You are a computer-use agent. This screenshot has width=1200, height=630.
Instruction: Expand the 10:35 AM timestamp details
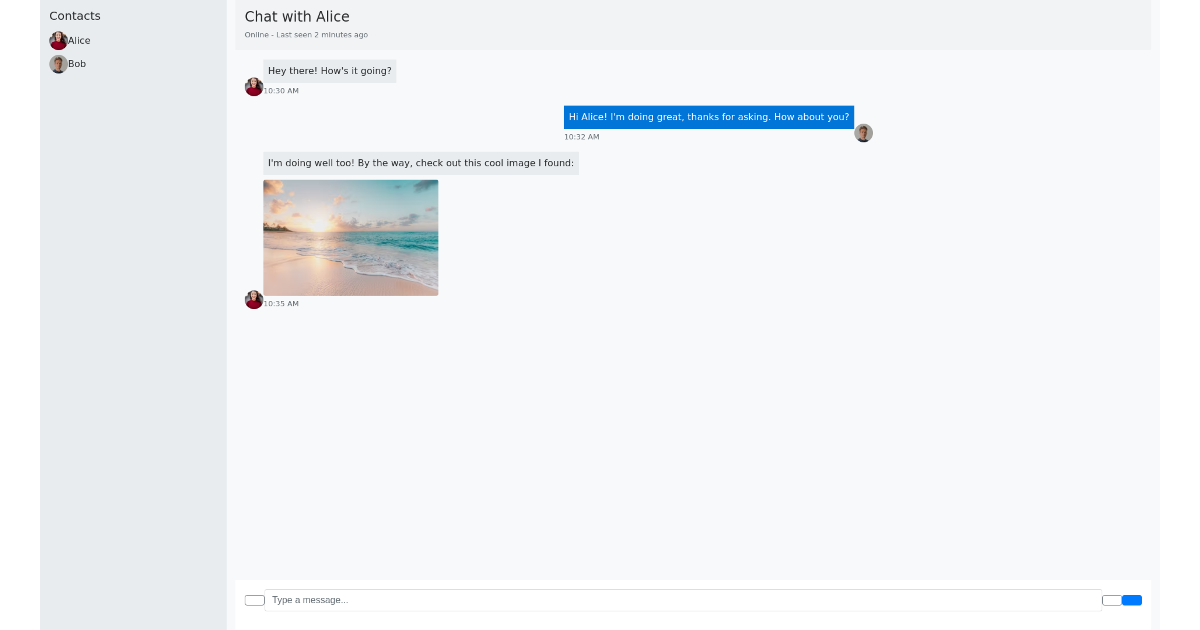(x=281, y=303)
